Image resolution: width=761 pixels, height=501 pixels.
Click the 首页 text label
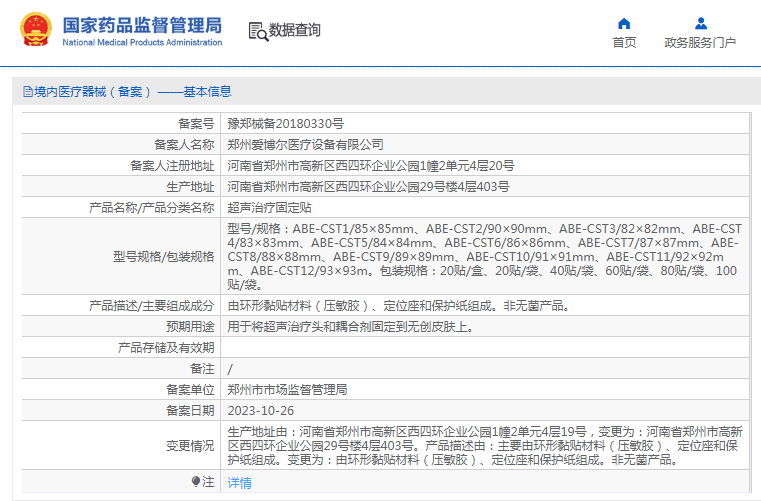(624, 43)
